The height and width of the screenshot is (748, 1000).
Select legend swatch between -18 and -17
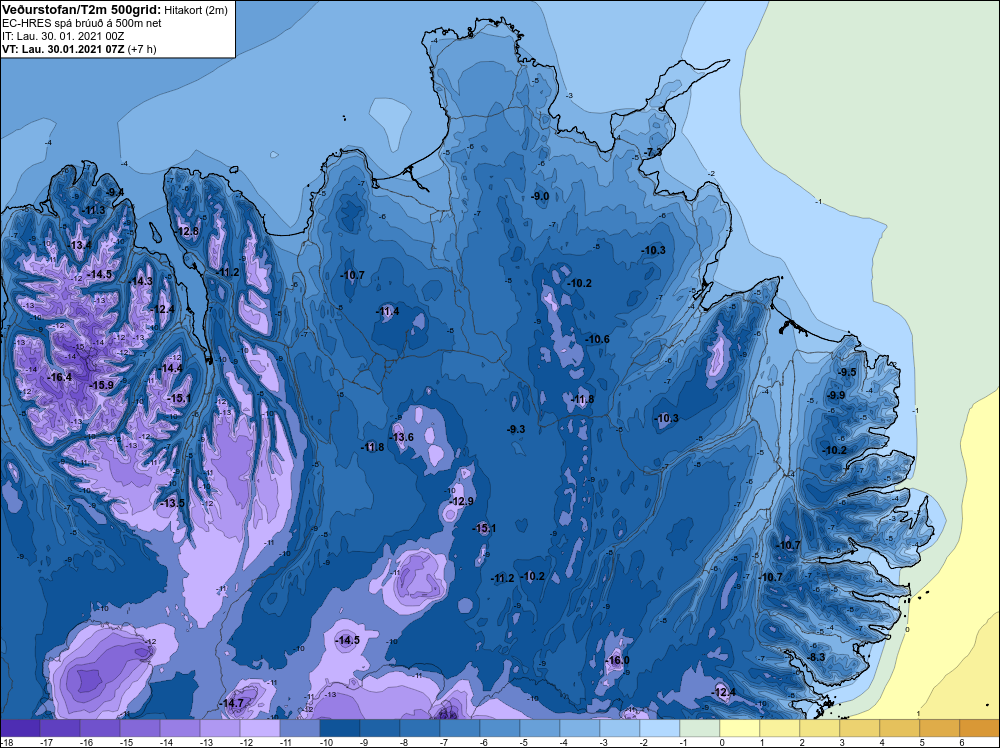click(x=20, y=728)
